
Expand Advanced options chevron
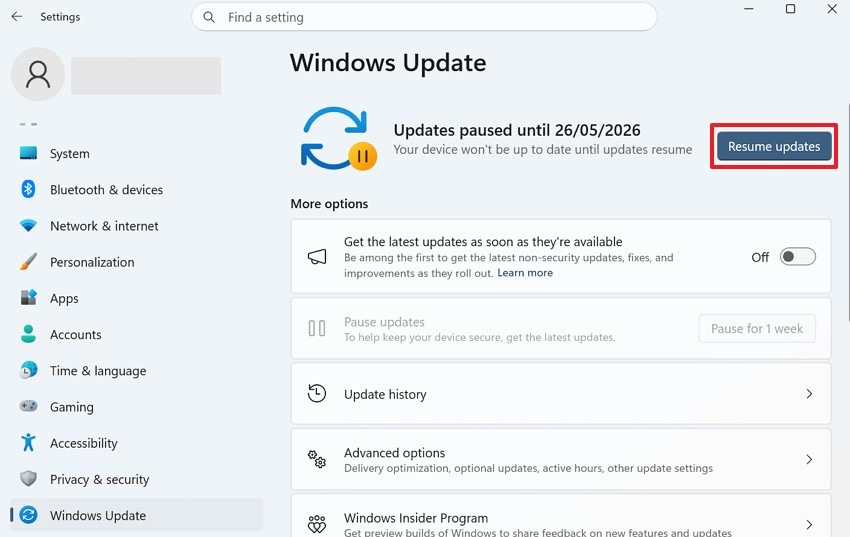pos(809,460)
